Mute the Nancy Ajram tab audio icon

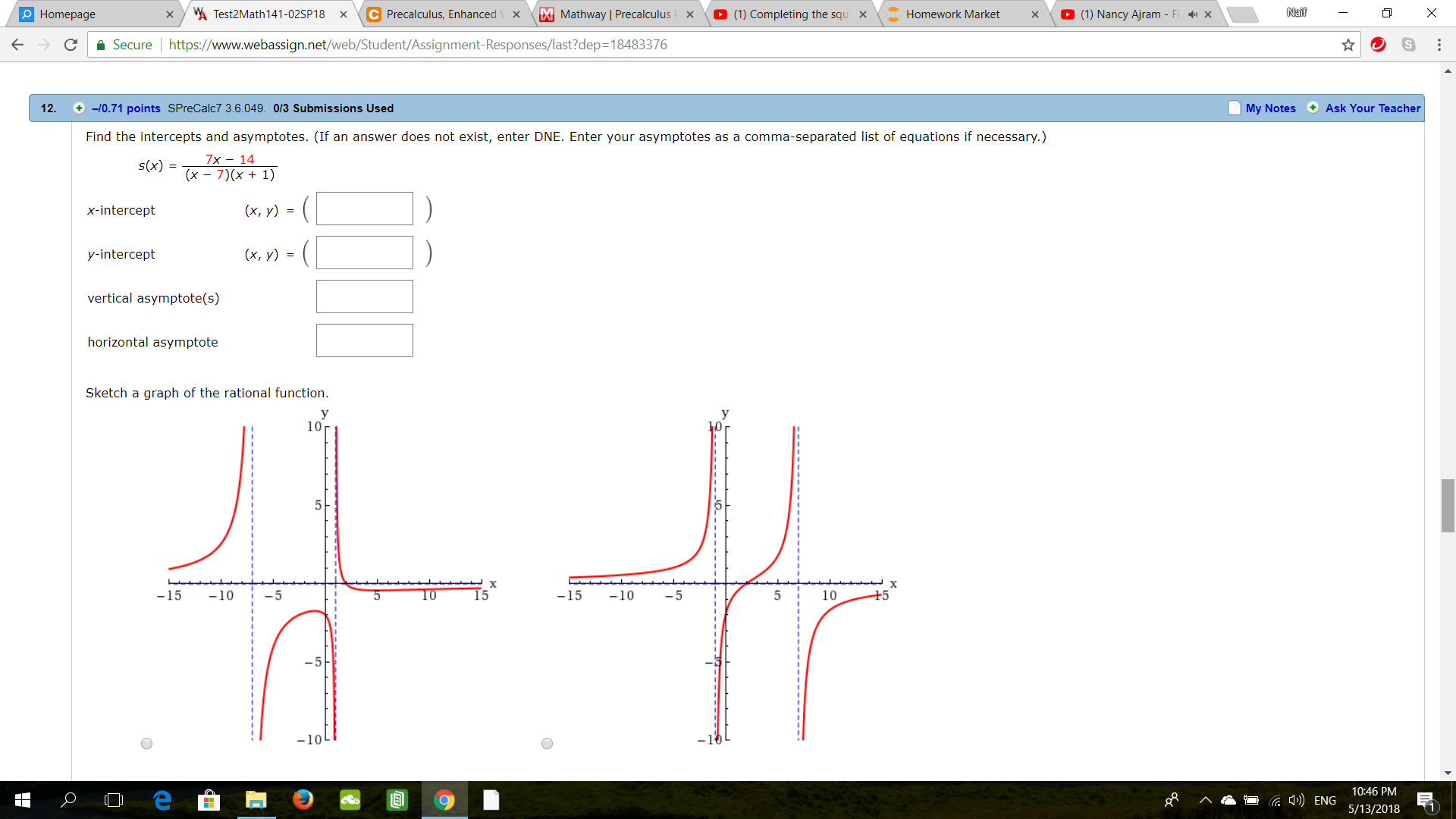pos(1192,14)
